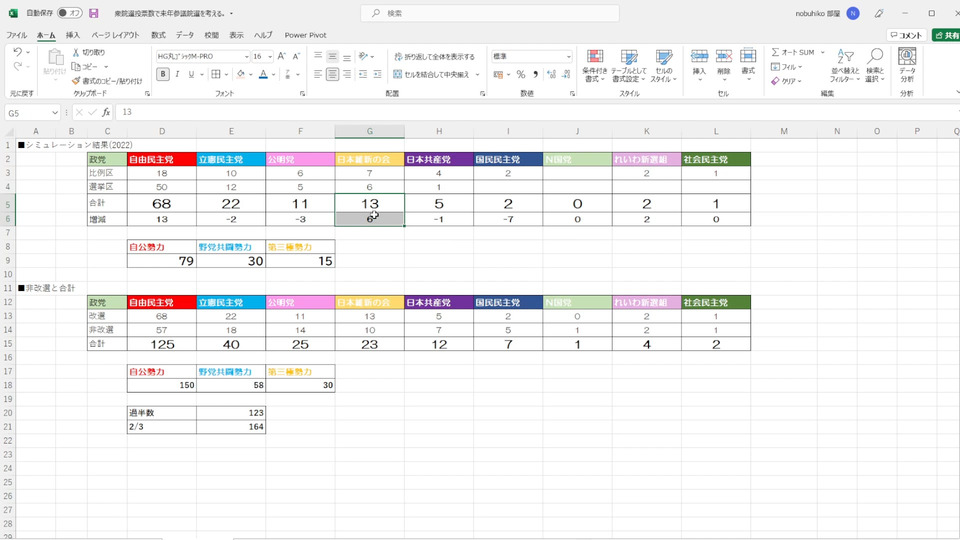Toggle middle vertical alignment

point(332,56)
